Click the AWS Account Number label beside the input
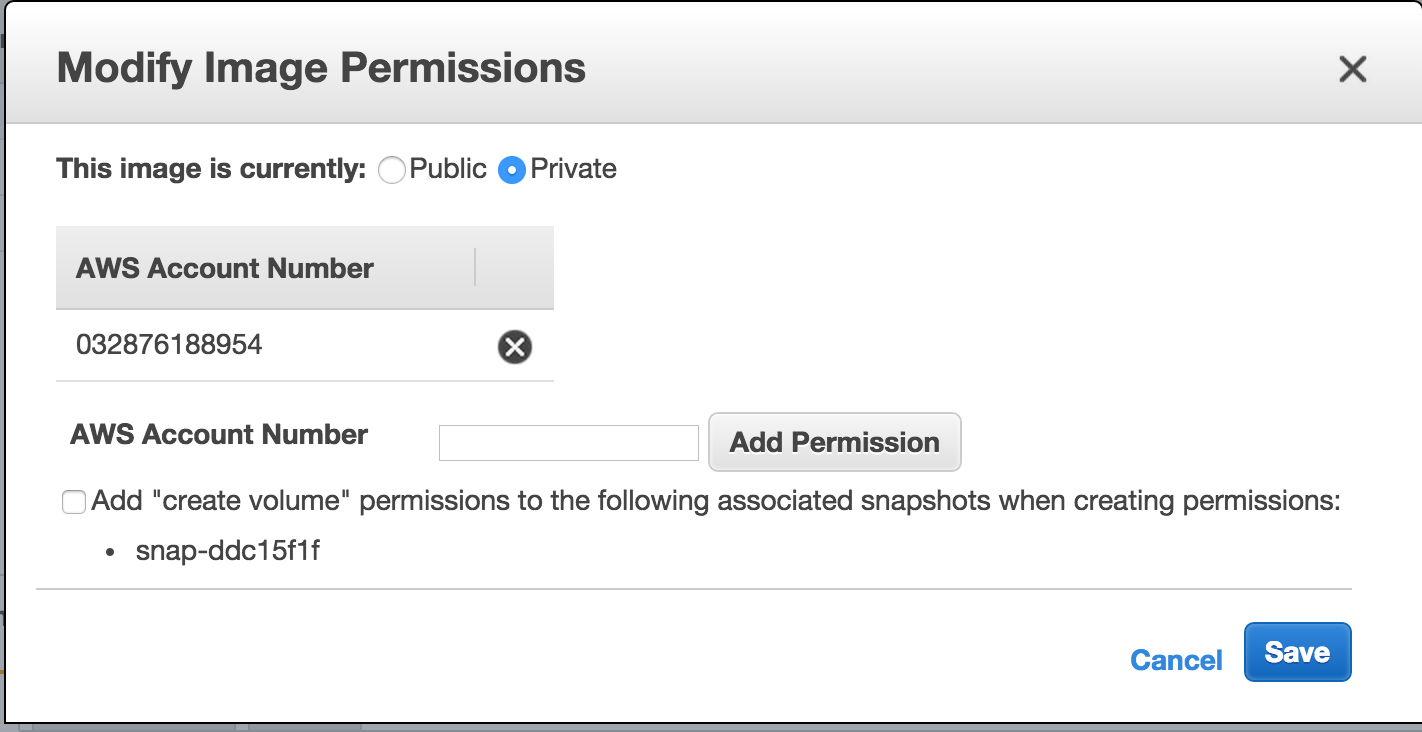Viewport: 1422px width, 732px height. (219, 435)
